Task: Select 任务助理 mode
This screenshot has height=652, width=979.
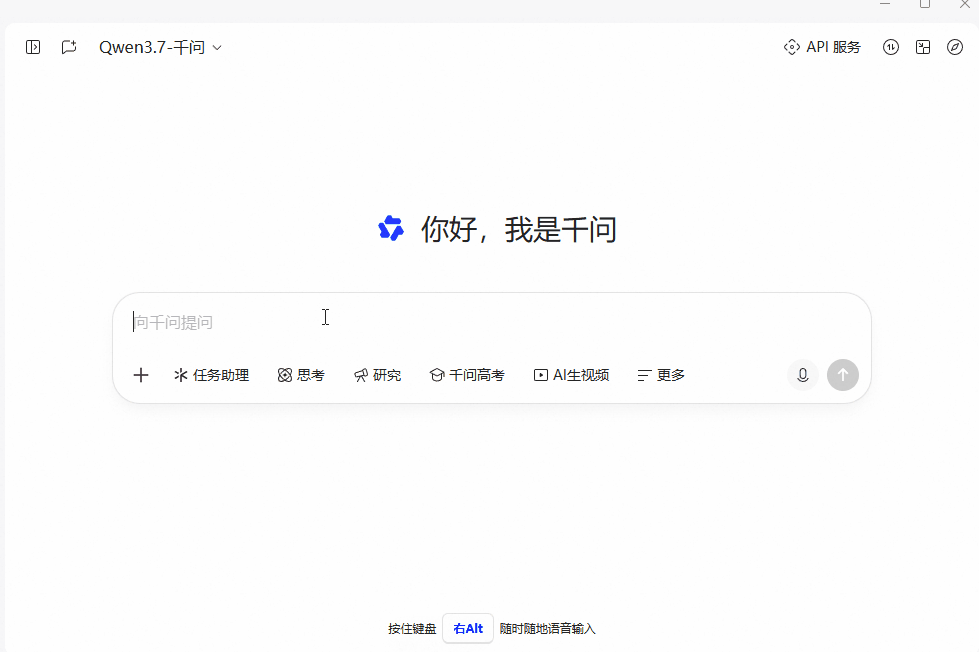Action: click(212, 375)
